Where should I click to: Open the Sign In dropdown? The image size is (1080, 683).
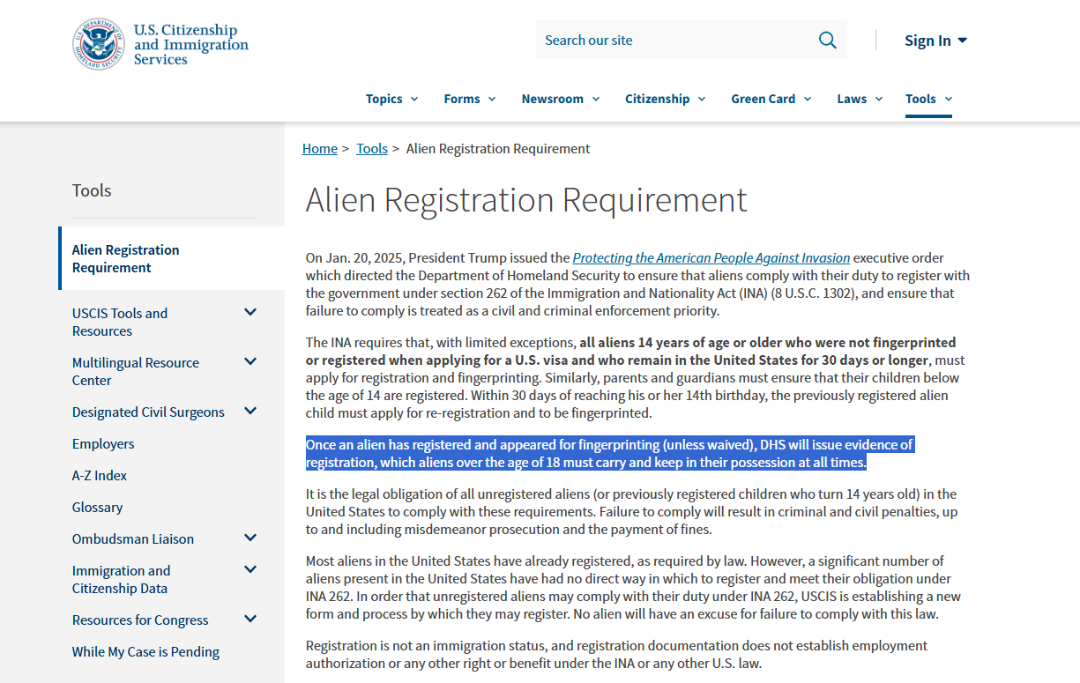point(935,40)
